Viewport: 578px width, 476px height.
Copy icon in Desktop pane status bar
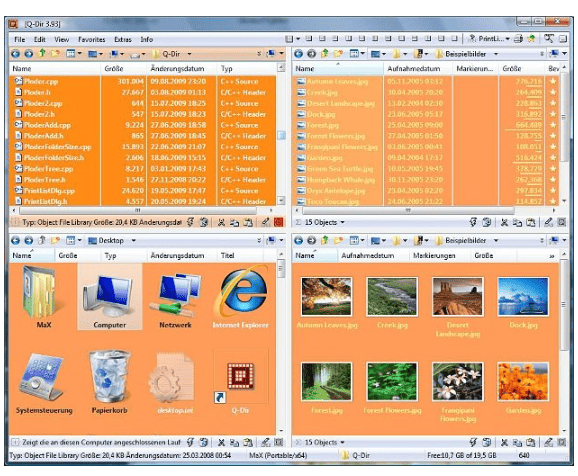[x=234, y=442]
